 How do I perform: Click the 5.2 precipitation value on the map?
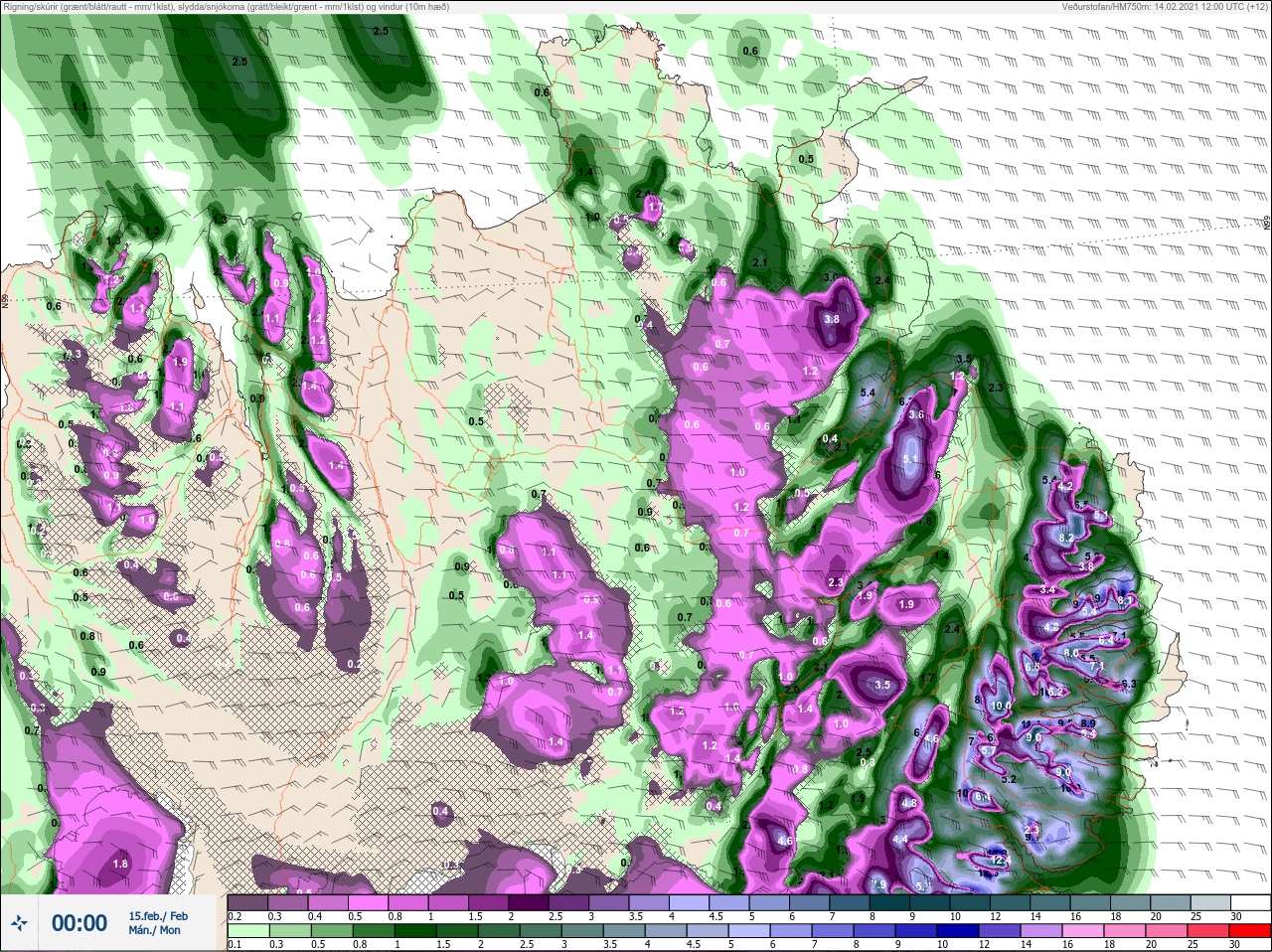pos(1008,779)
